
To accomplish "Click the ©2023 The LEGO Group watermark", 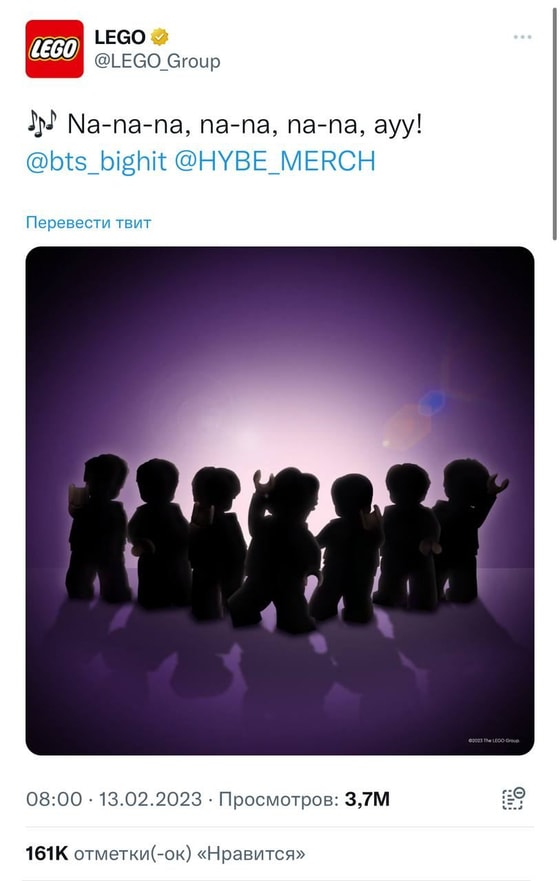I will click(x=494, y=741).
